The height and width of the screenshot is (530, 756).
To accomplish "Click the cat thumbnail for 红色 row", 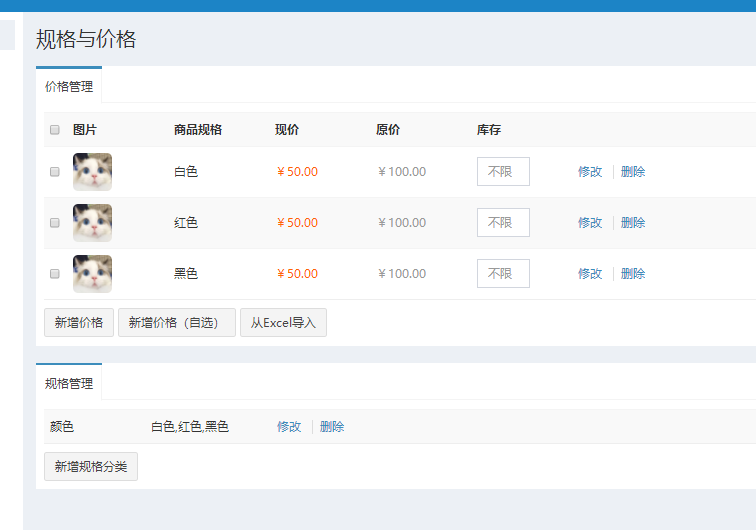I will coord(92,223).
